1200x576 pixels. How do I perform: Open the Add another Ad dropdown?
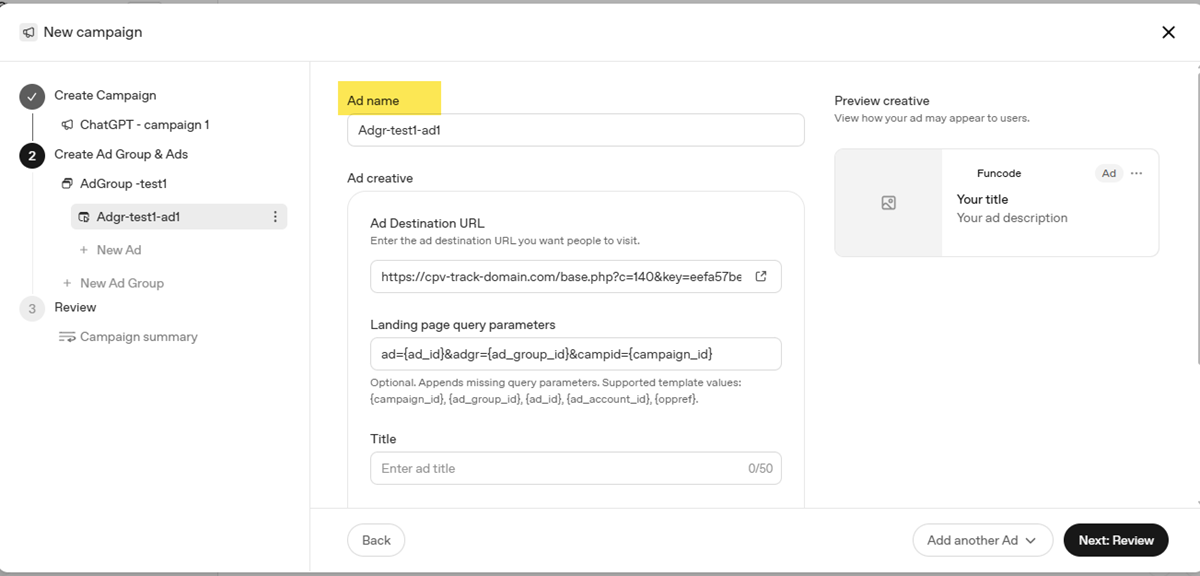pos(982,540)
